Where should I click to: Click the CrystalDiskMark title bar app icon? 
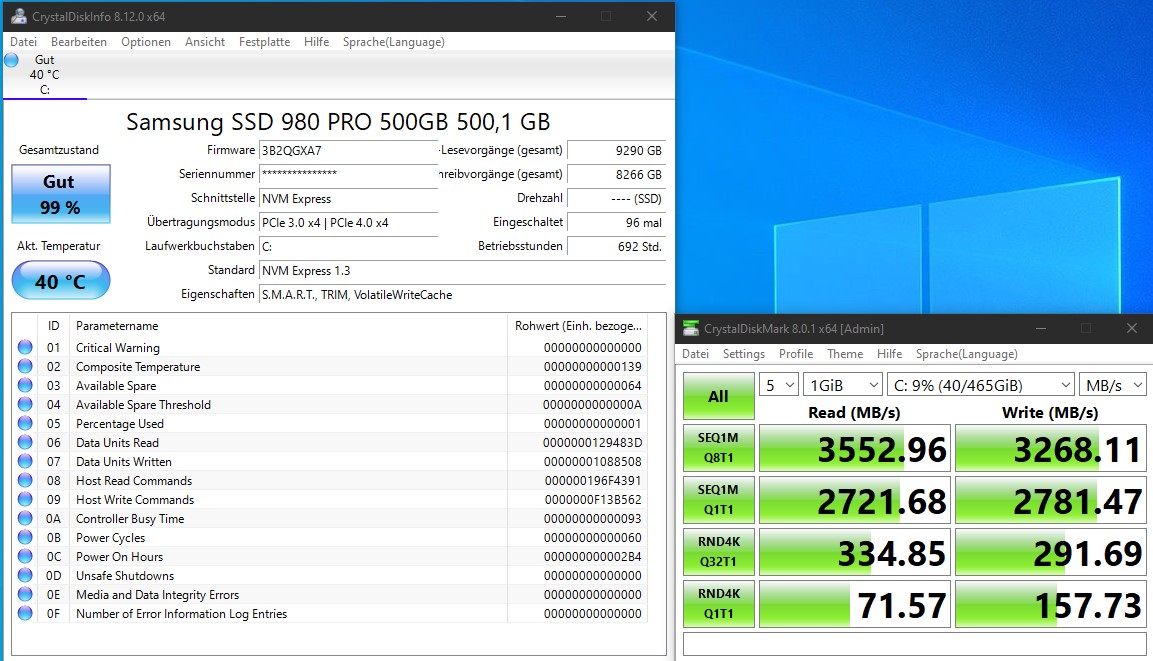[x=690, y=329]
